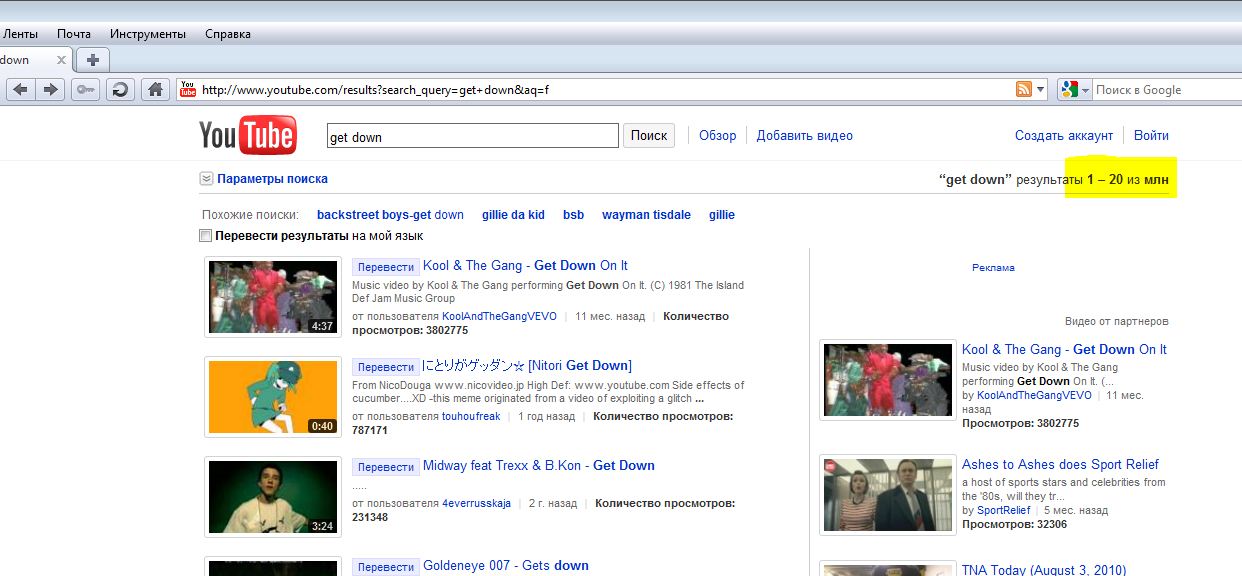1242x576 pixels.
Task: Click the key wand icon in toolbar
Action: click(x=84, y=89)
